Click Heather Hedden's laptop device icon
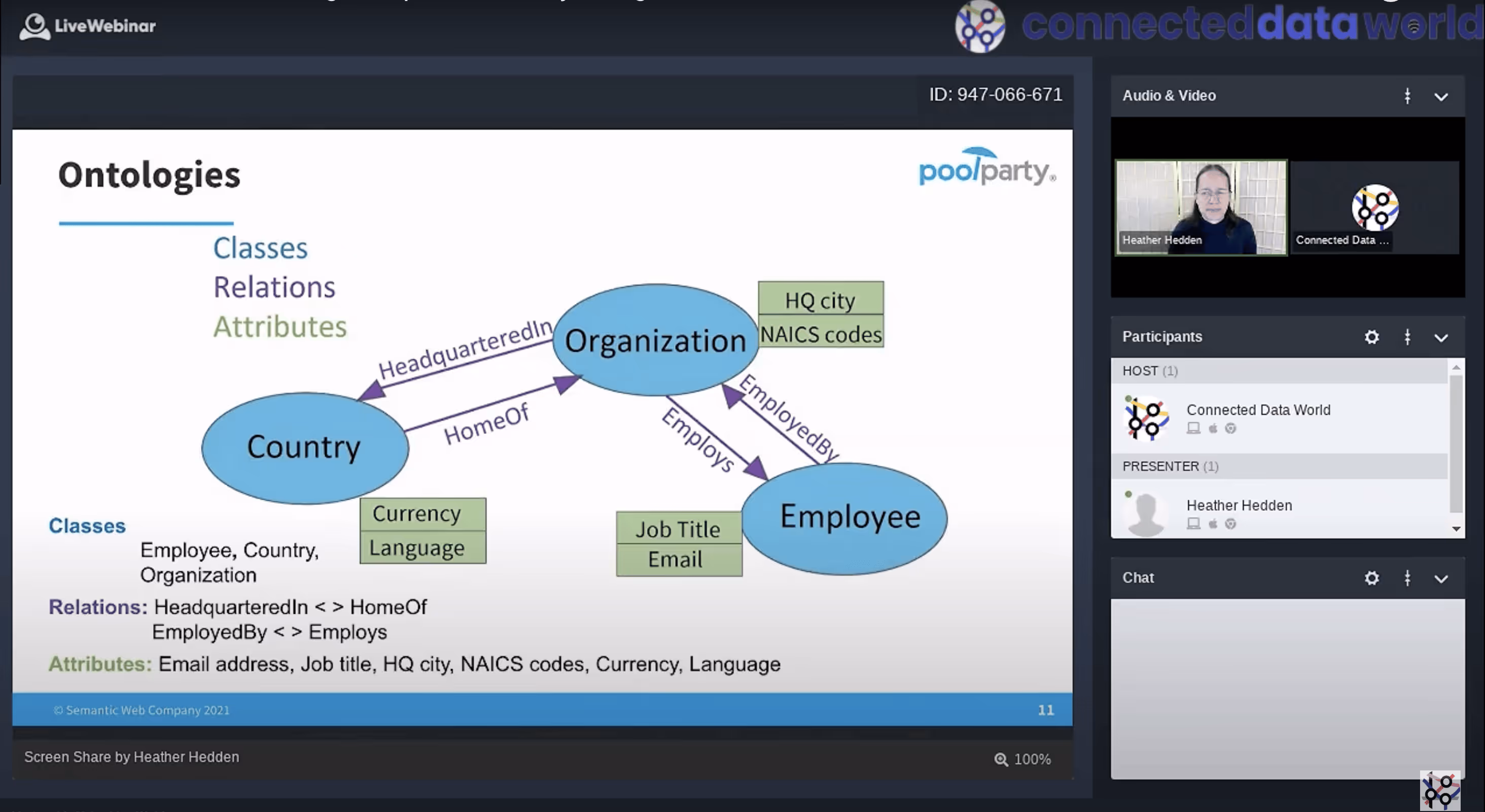Screen dimensions: 1485x812 1193,524
